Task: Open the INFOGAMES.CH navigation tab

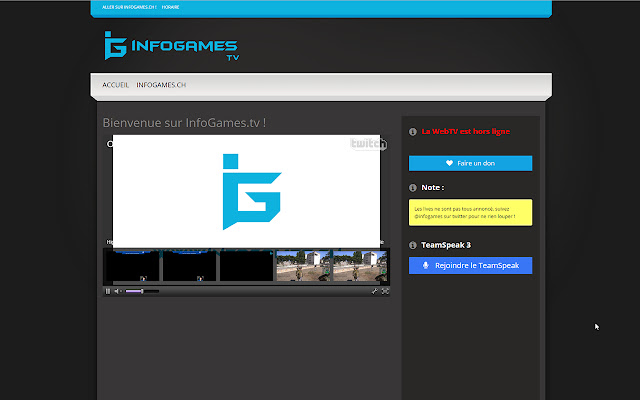Action: [161, 85]
